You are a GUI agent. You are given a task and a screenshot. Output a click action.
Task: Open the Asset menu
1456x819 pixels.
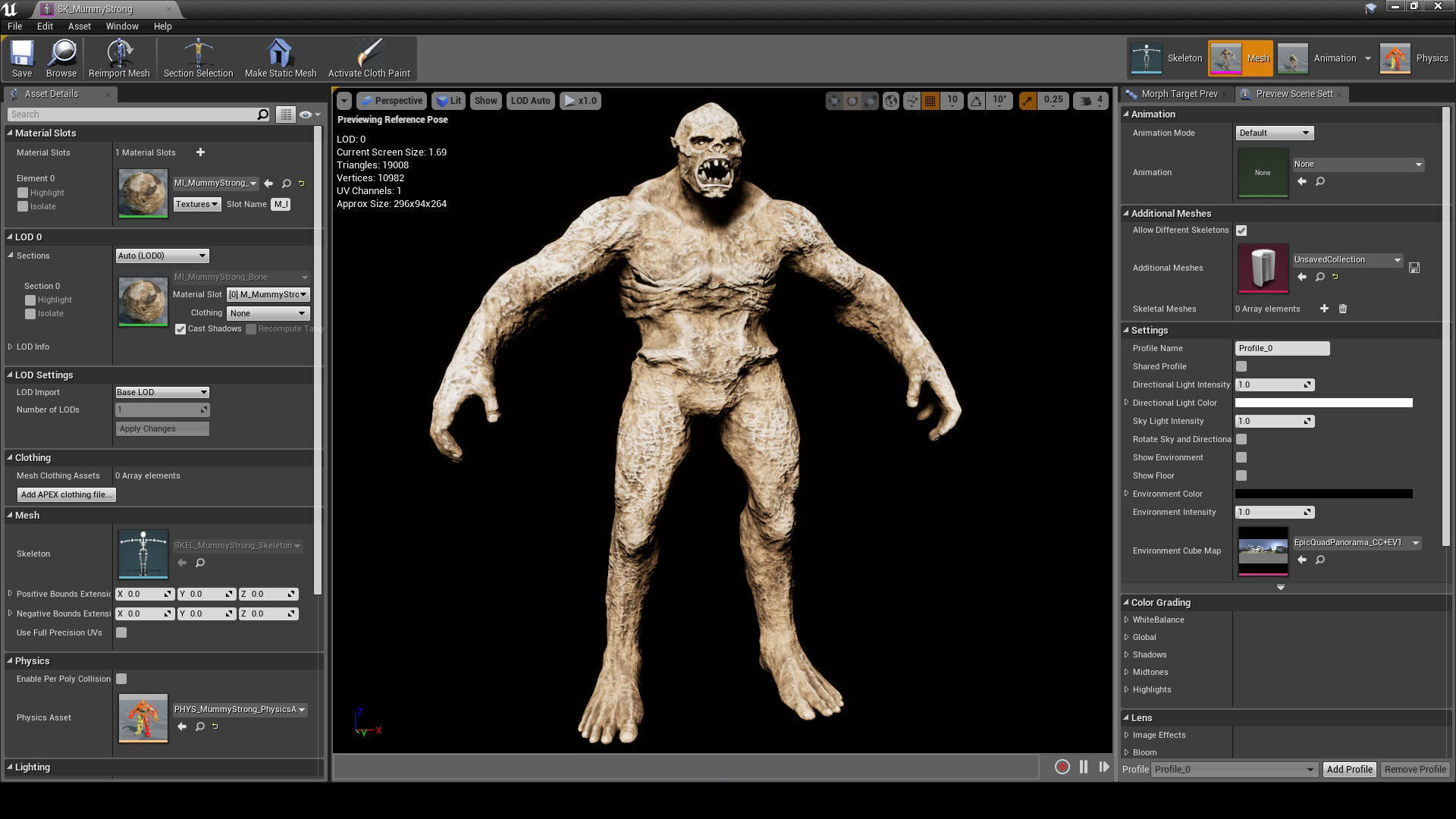79,26
